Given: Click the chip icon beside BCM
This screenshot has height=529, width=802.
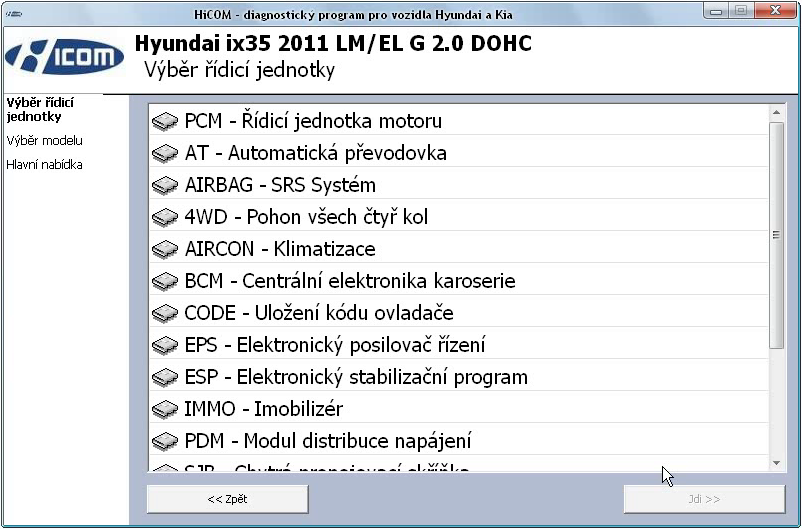Looking at the screenshot, I should 165,281.
